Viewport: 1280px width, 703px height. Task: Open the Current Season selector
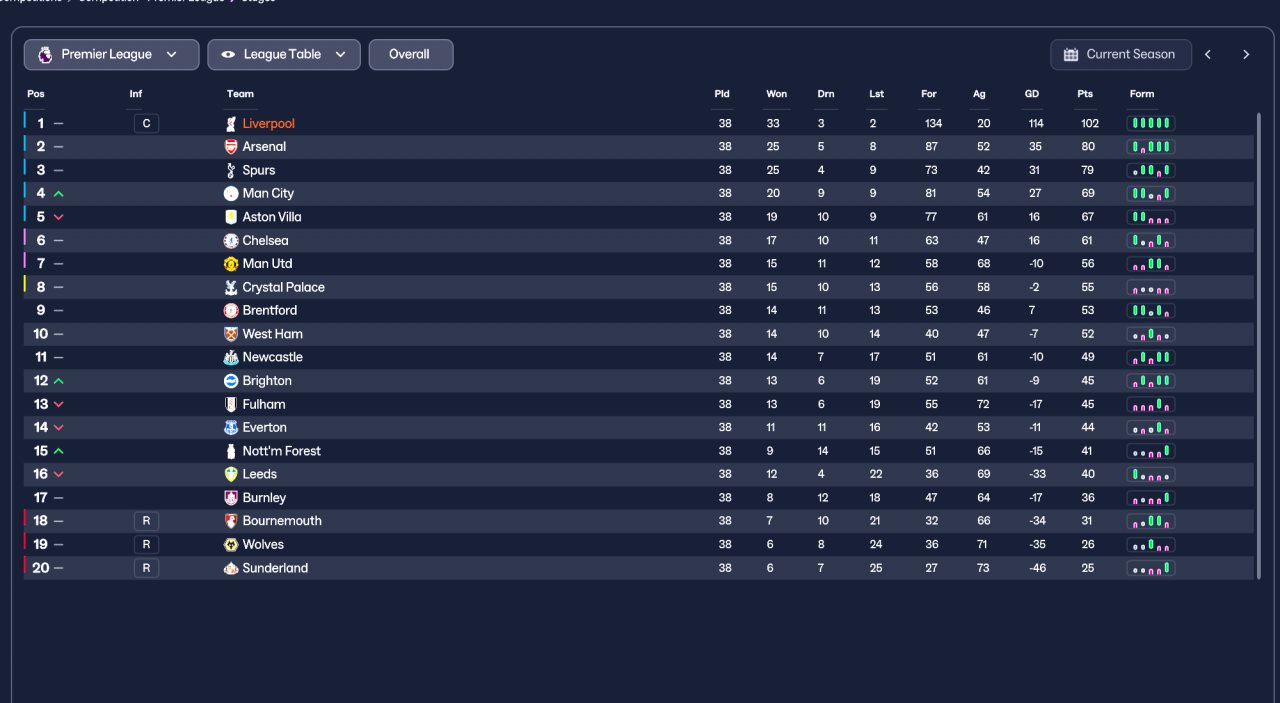point(1121,55)
